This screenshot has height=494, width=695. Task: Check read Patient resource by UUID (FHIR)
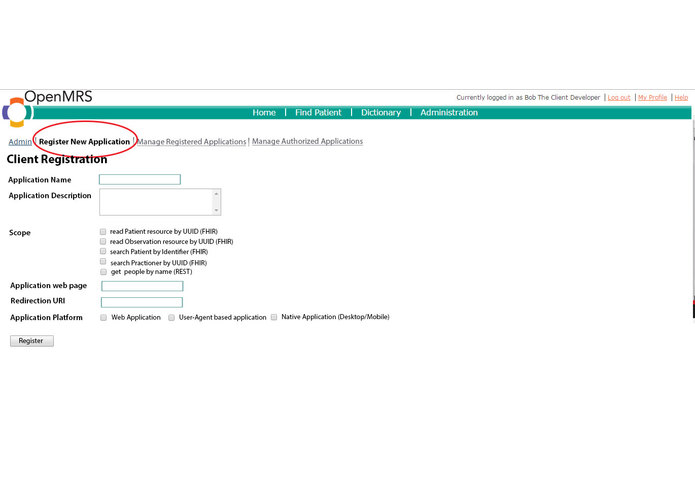[x=103, y=232]
